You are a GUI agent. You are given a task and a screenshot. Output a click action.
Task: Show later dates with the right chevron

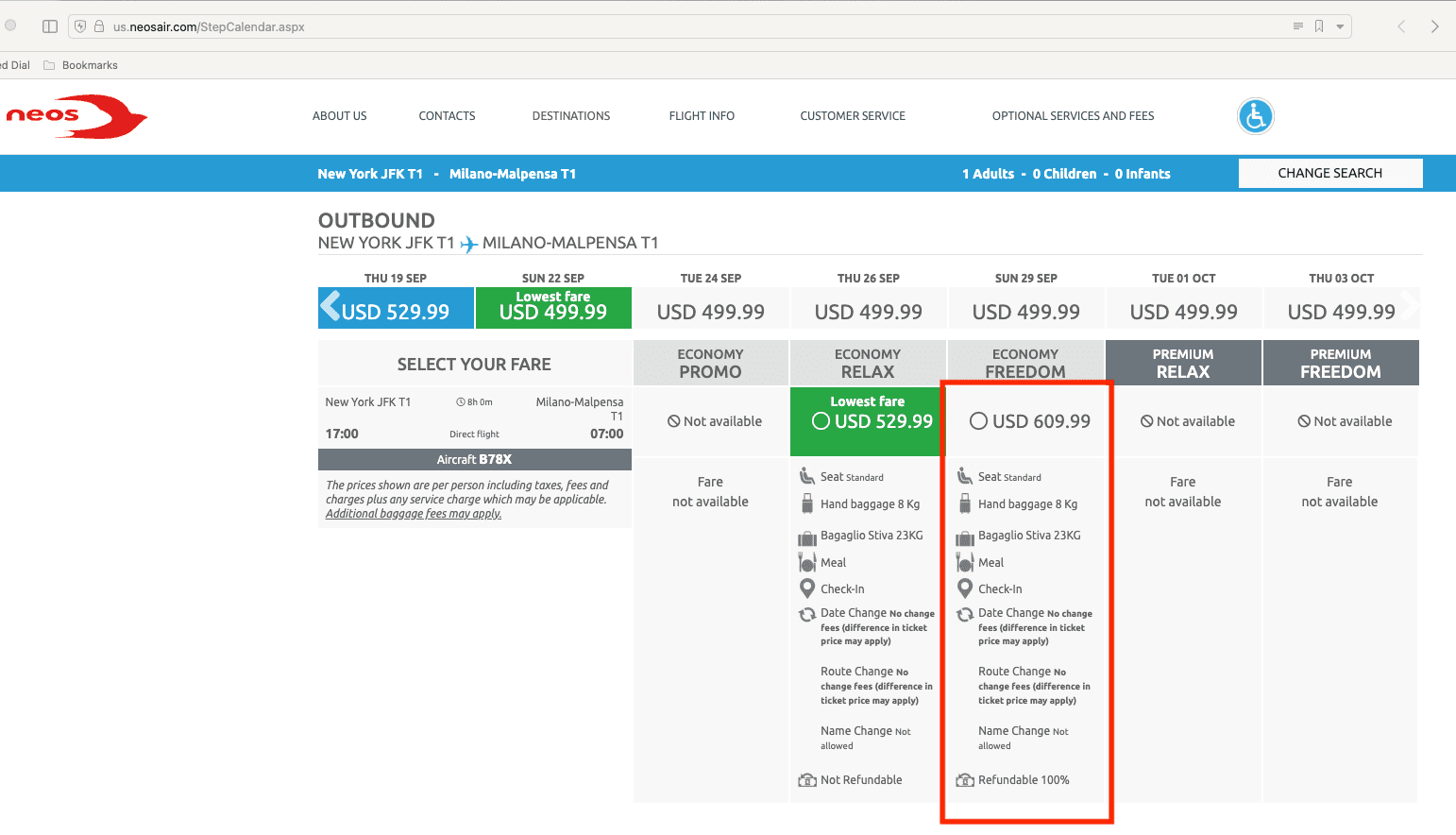pyautogui.click(x=1409, y=306)
